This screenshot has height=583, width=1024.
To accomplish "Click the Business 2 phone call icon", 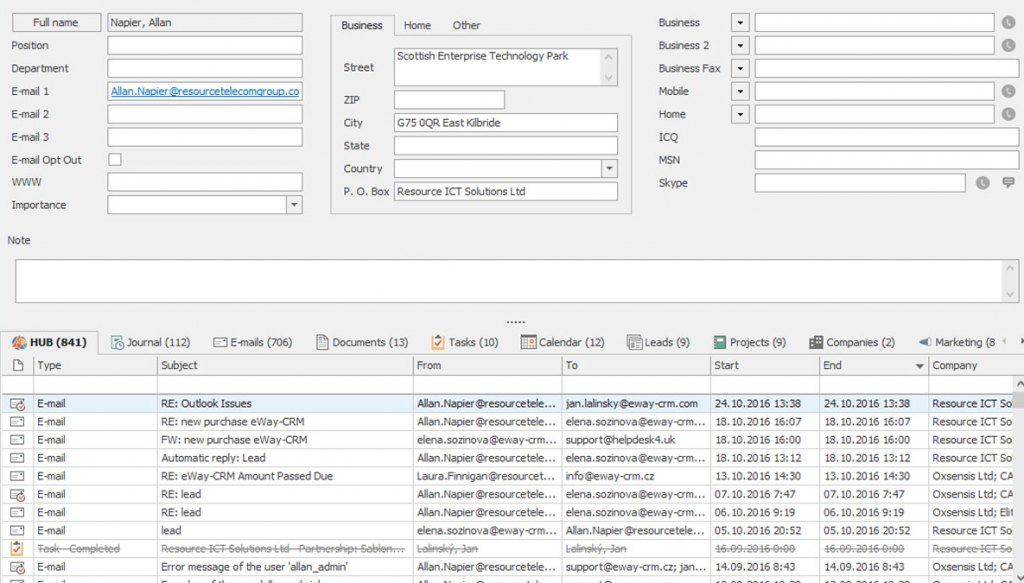I will coord(1008,46).
